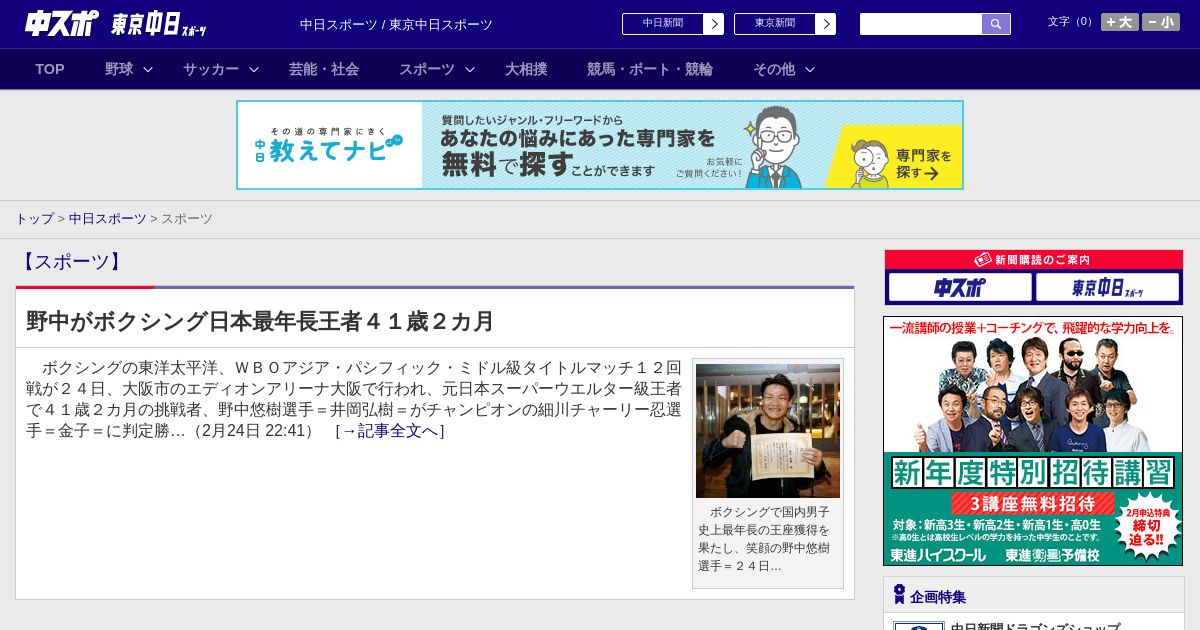1200x630 pixels.
Task: Expand the 野球 dropdown chevron
Action: coord(148,69)
